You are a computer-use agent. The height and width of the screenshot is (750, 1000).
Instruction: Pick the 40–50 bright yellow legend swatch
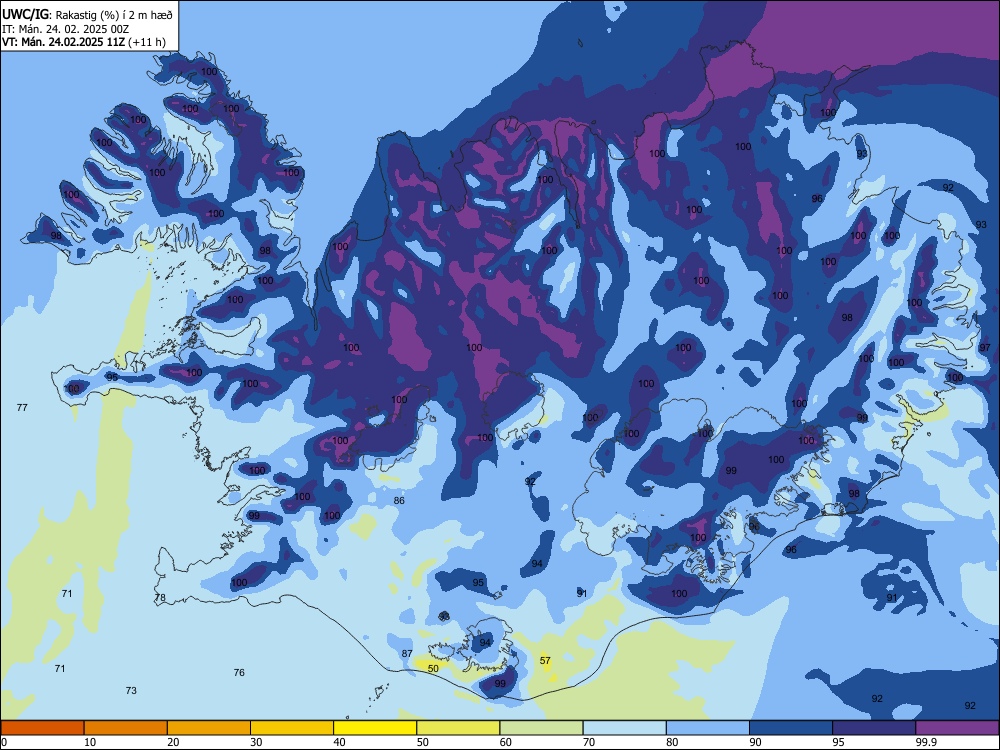coord(375,728)
